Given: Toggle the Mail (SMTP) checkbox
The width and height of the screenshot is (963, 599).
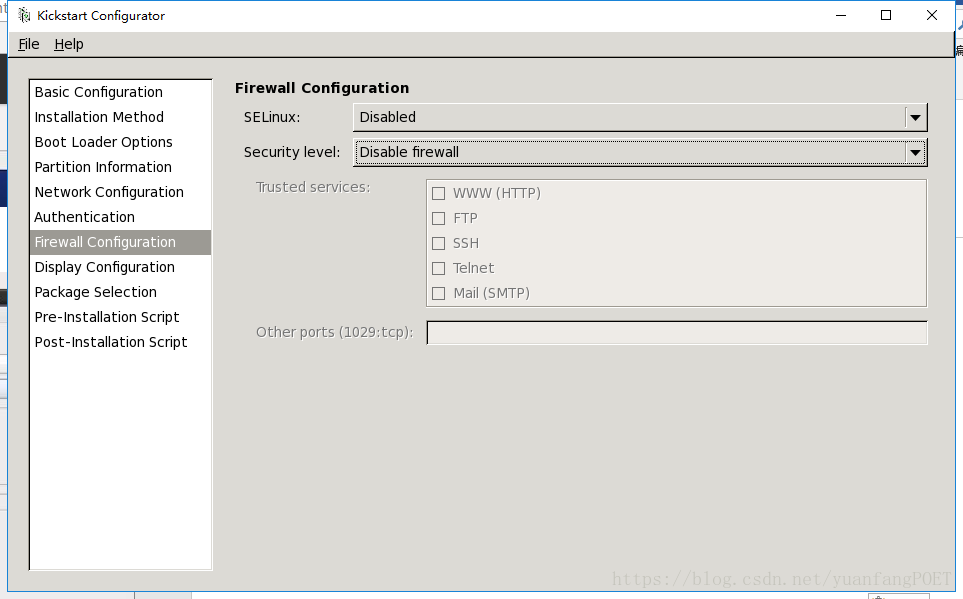Looking at the screenshot, I should 439,294.
